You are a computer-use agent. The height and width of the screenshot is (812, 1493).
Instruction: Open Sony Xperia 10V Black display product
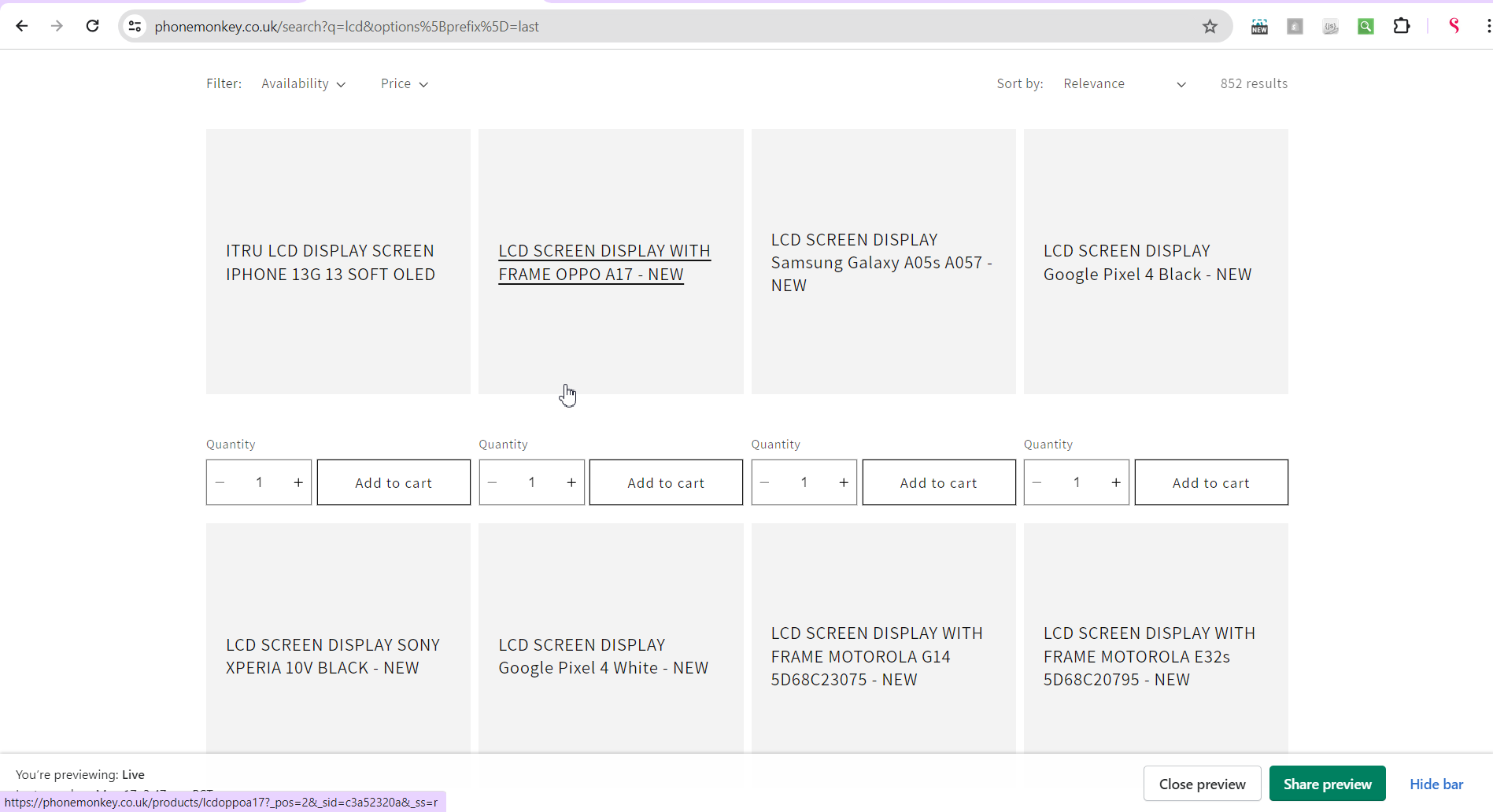pyautogui.click(x=333, y=656)
